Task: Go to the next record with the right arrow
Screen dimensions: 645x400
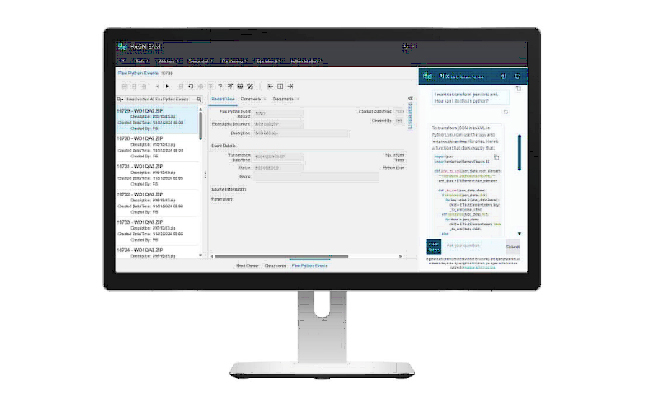Action: point(167,86)
